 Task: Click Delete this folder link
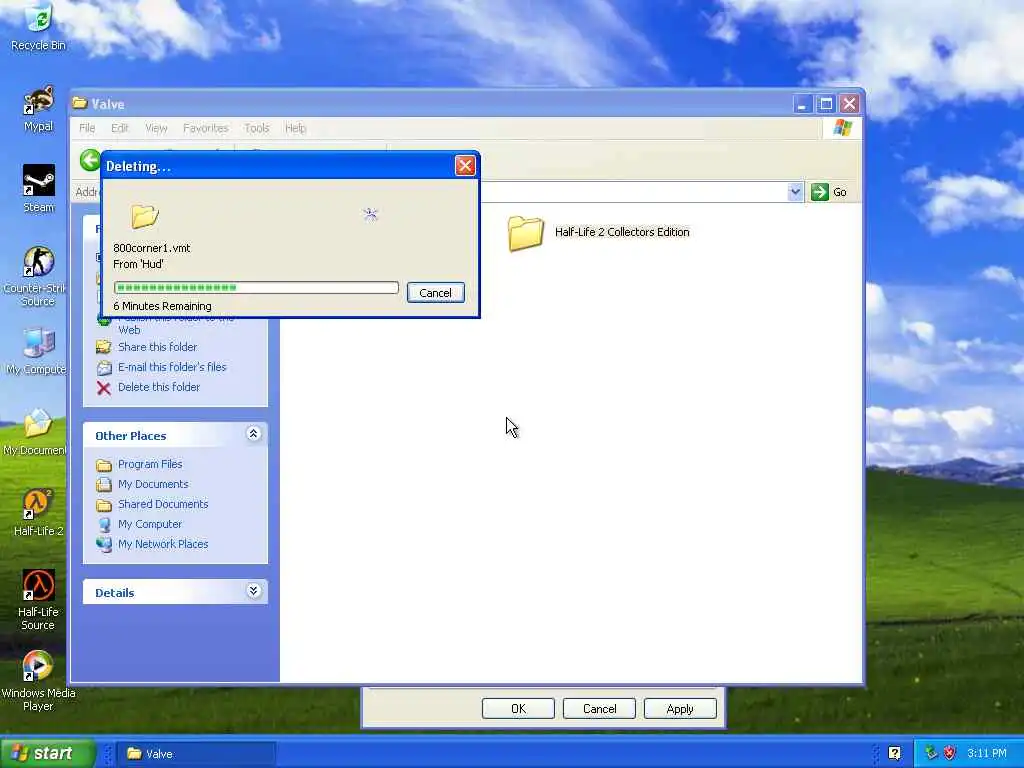[x=159, y=387]
